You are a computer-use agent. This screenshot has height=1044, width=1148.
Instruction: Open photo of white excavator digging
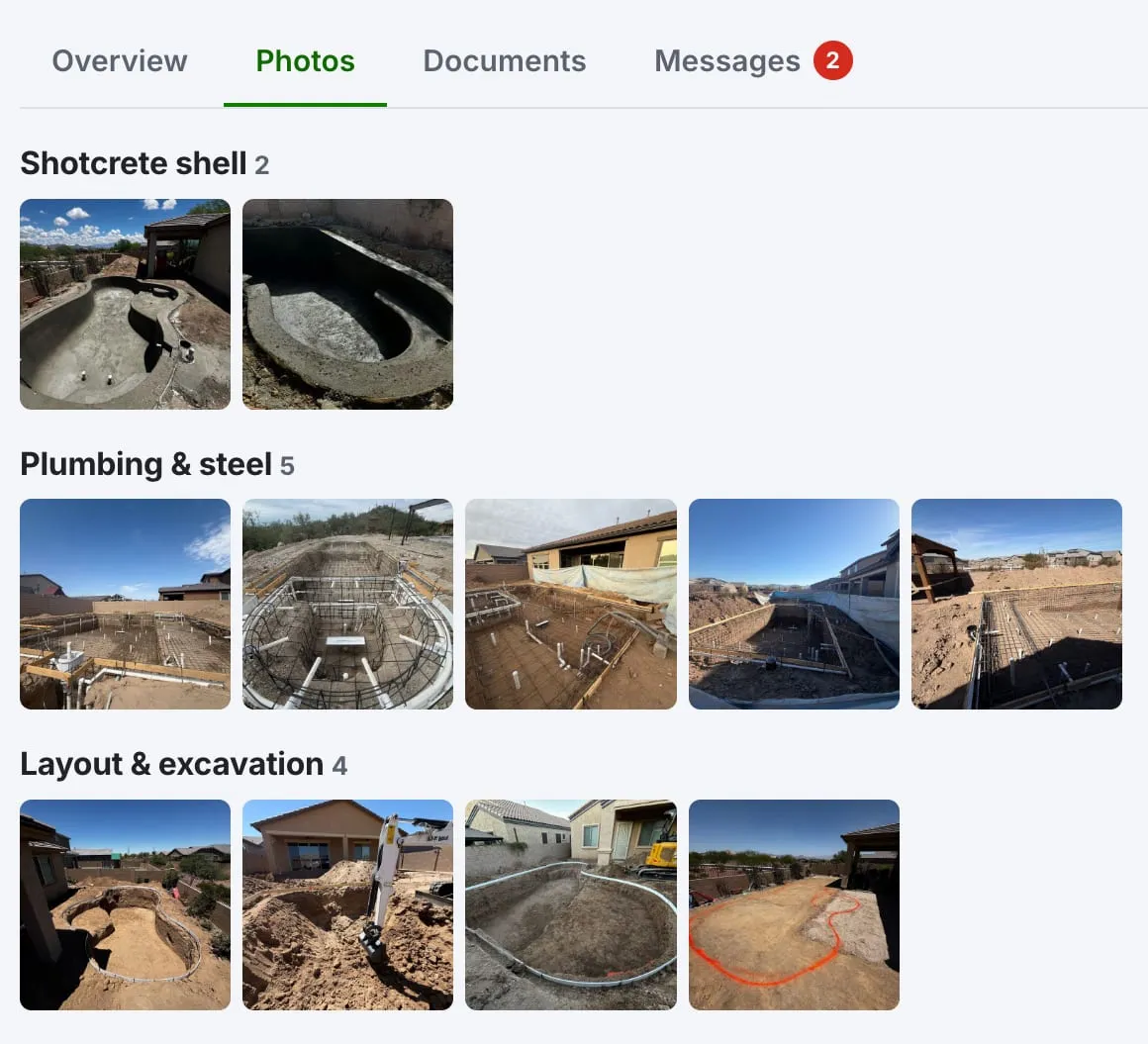click(x=347, y=904)
